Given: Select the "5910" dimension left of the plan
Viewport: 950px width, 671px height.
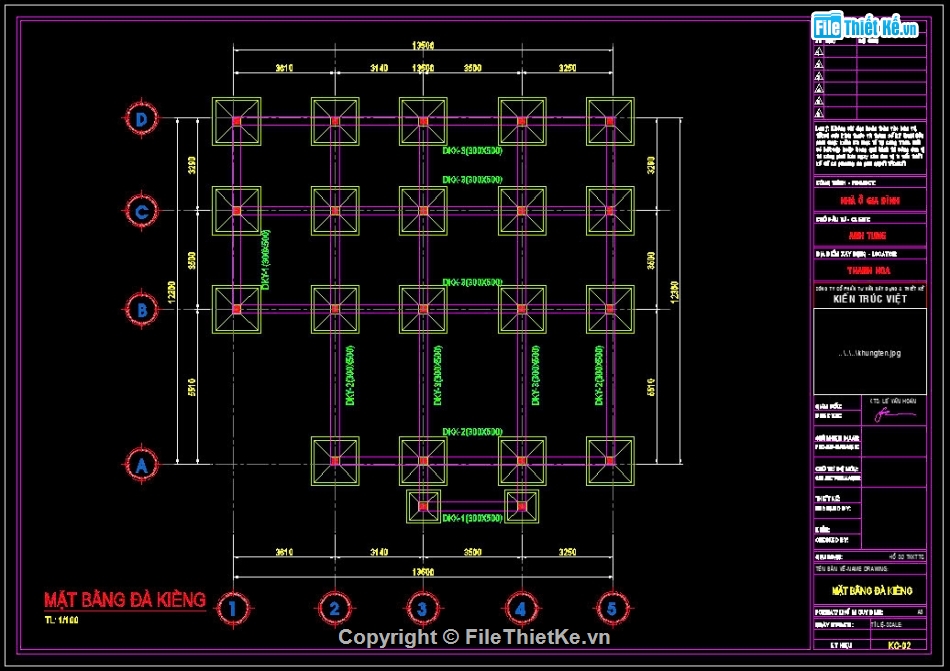Looking at the screenshot, I should [x=192, y=387].
